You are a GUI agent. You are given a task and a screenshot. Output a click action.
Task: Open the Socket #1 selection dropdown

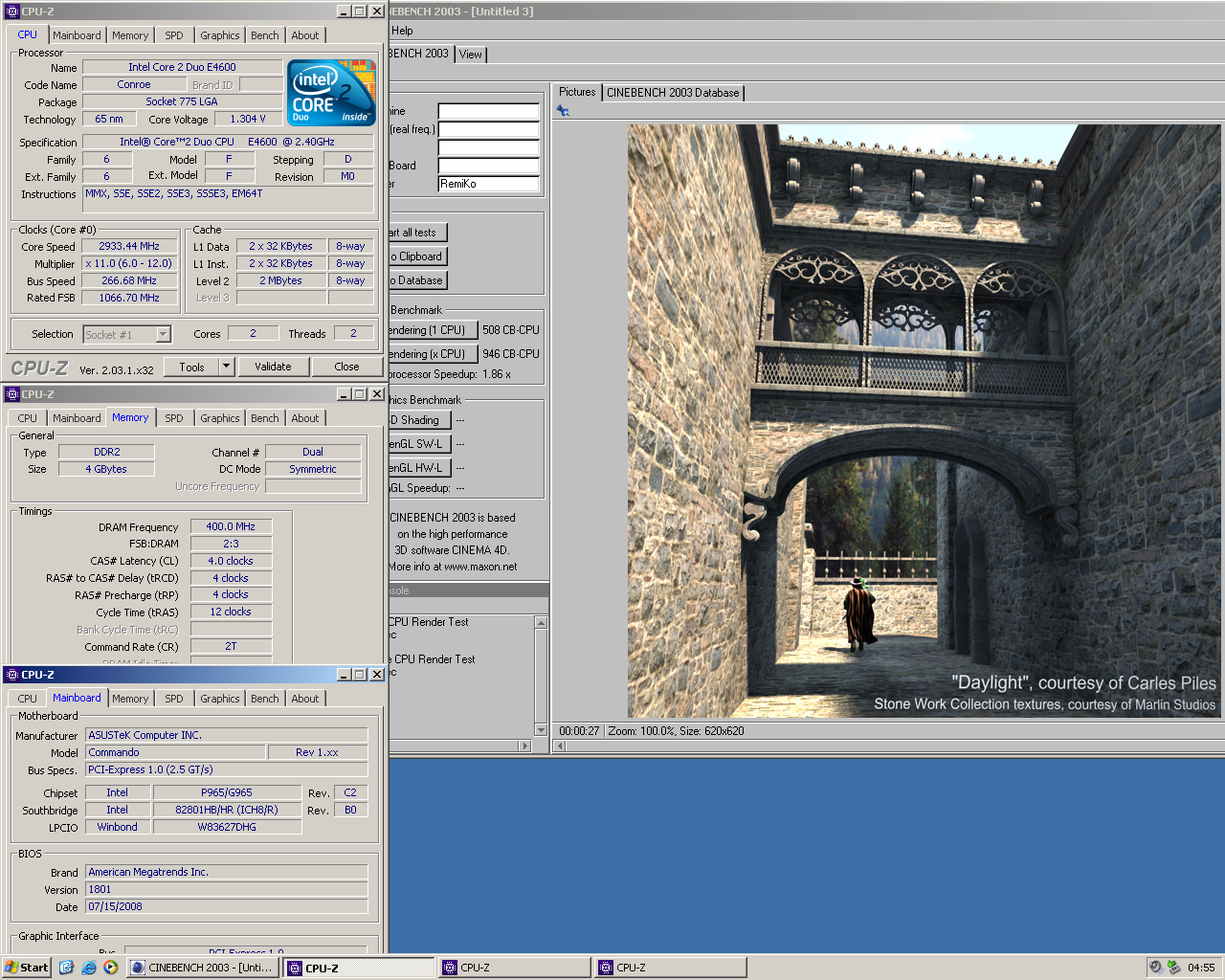tap(164, 334)
